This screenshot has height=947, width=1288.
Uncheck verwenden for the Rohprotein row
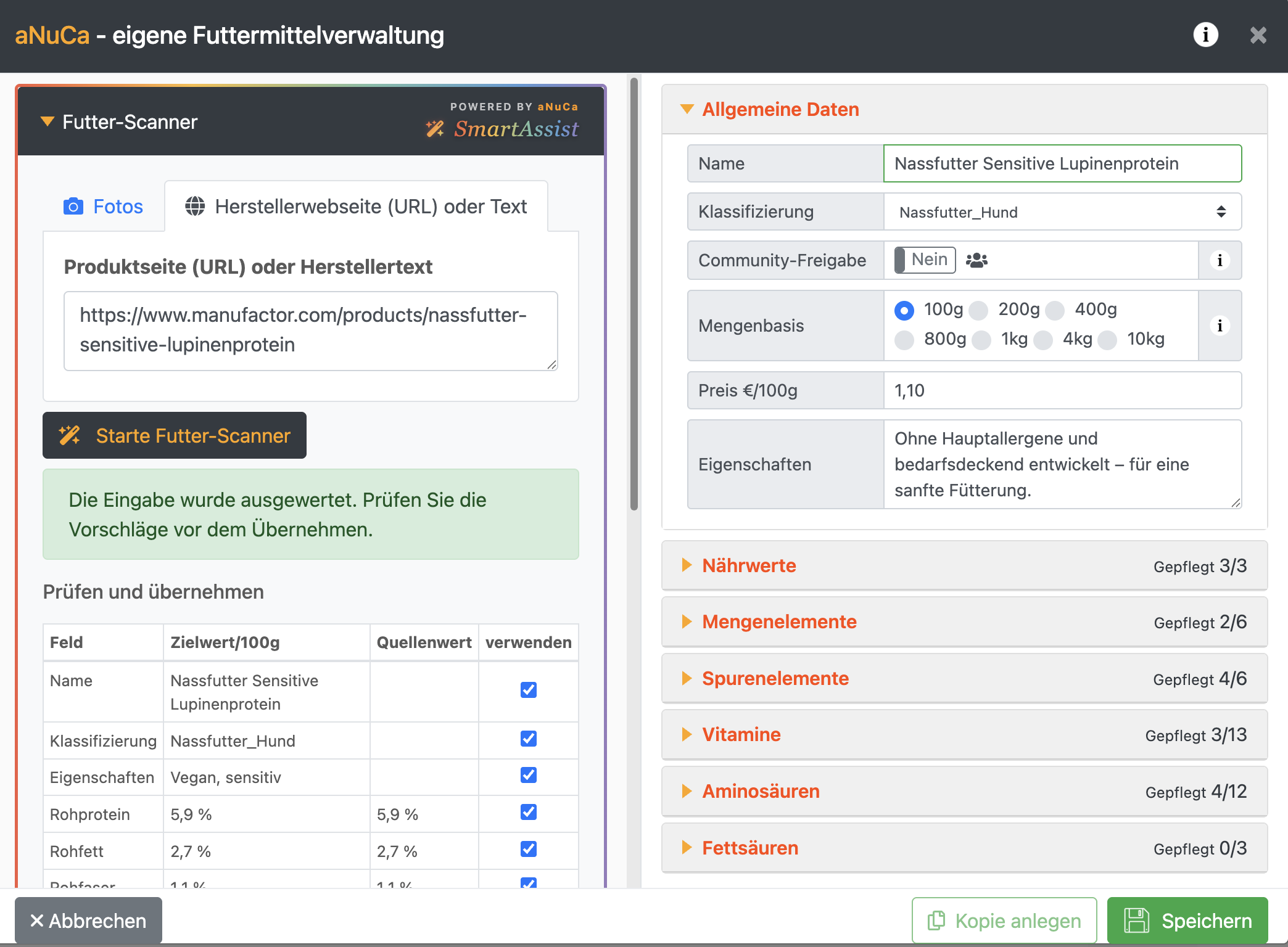pos(528,812)
